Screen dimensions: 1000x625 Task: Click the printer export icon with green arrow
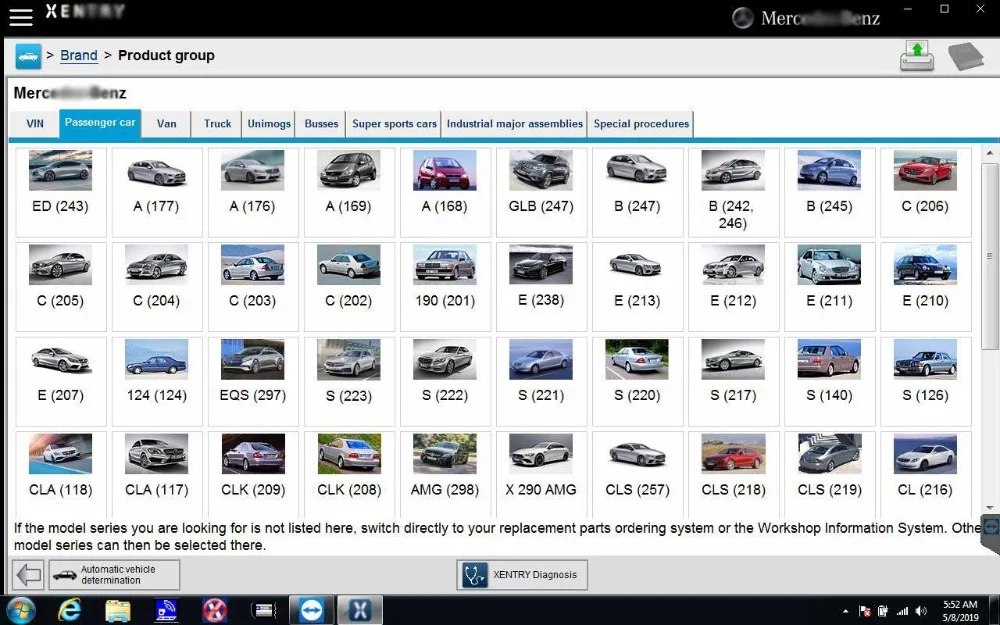point(917,56)
